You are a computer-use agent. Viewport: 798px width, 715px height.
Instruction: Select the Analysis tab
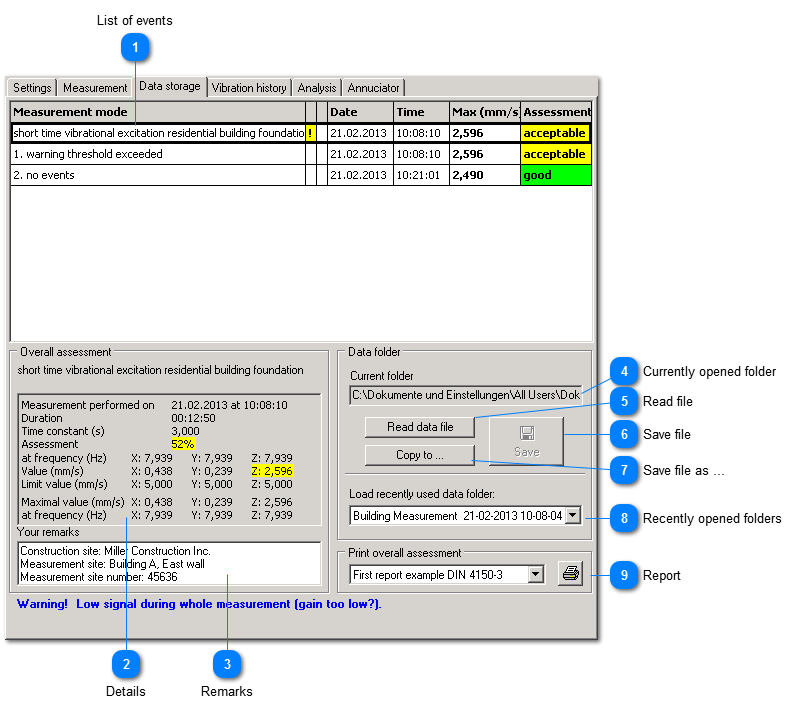(x=317, y=88)
